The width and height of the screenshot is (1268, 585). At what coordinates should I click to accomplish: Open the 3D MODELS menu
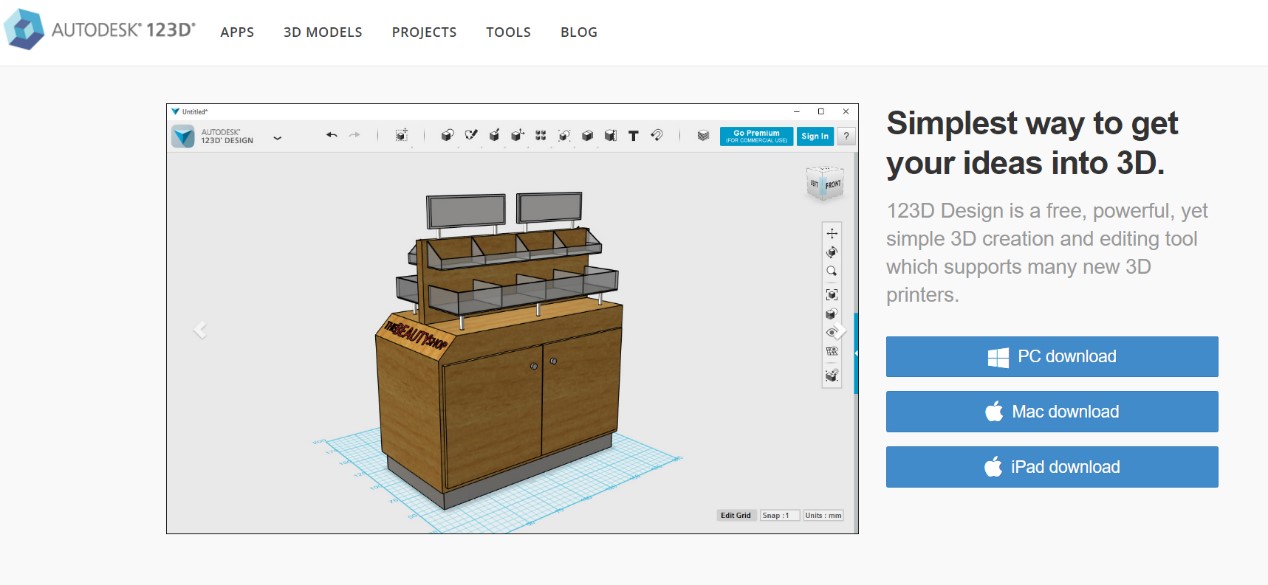(x=323, y=32)
